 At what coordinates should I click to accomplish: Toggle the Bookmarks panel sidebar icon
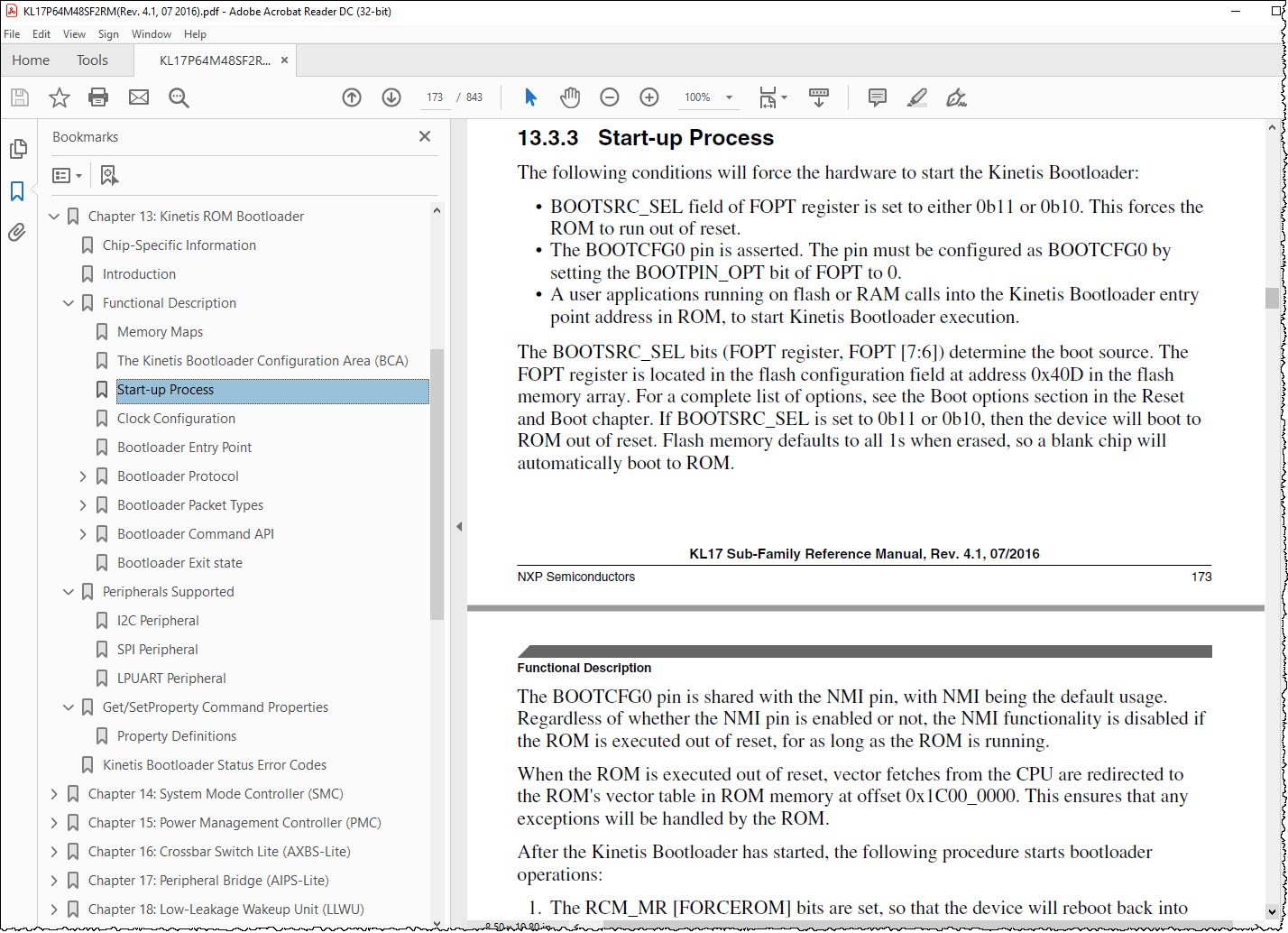pos(17,191)
